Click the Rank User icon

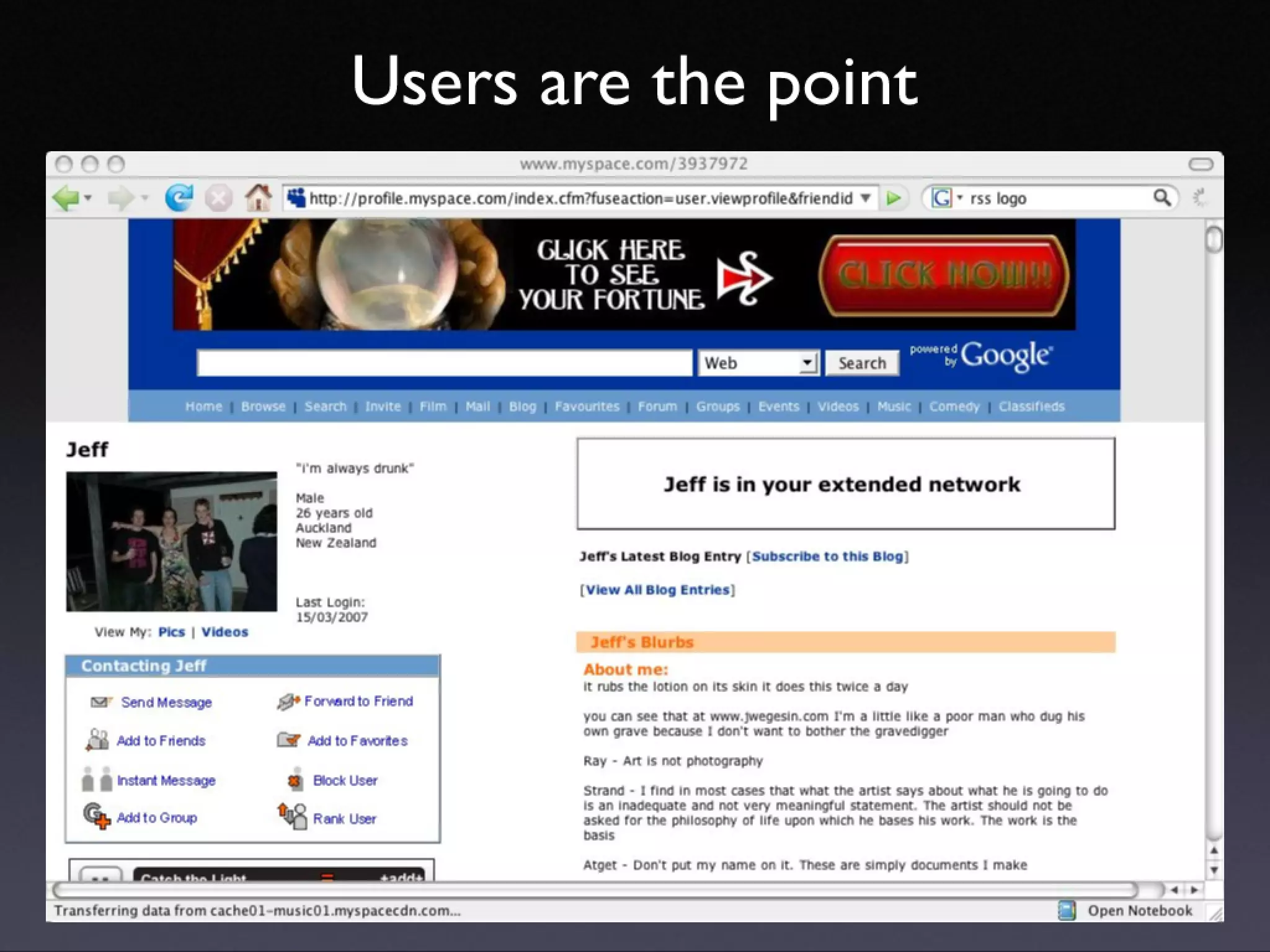point(292,817)
